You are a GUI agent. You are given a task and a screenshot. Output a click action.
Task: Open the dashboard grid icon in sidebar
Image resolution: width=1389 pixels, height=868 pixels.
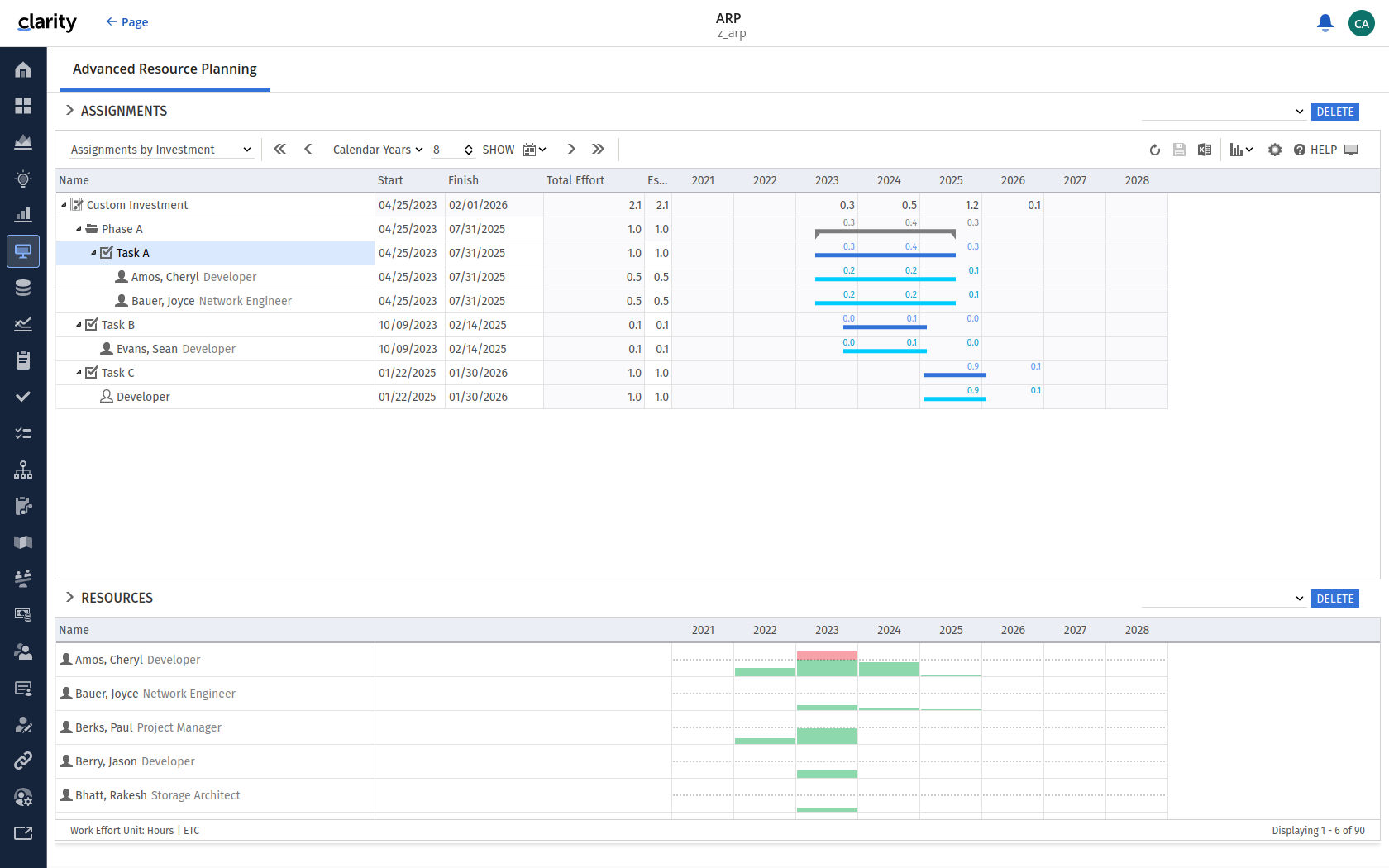23,106
